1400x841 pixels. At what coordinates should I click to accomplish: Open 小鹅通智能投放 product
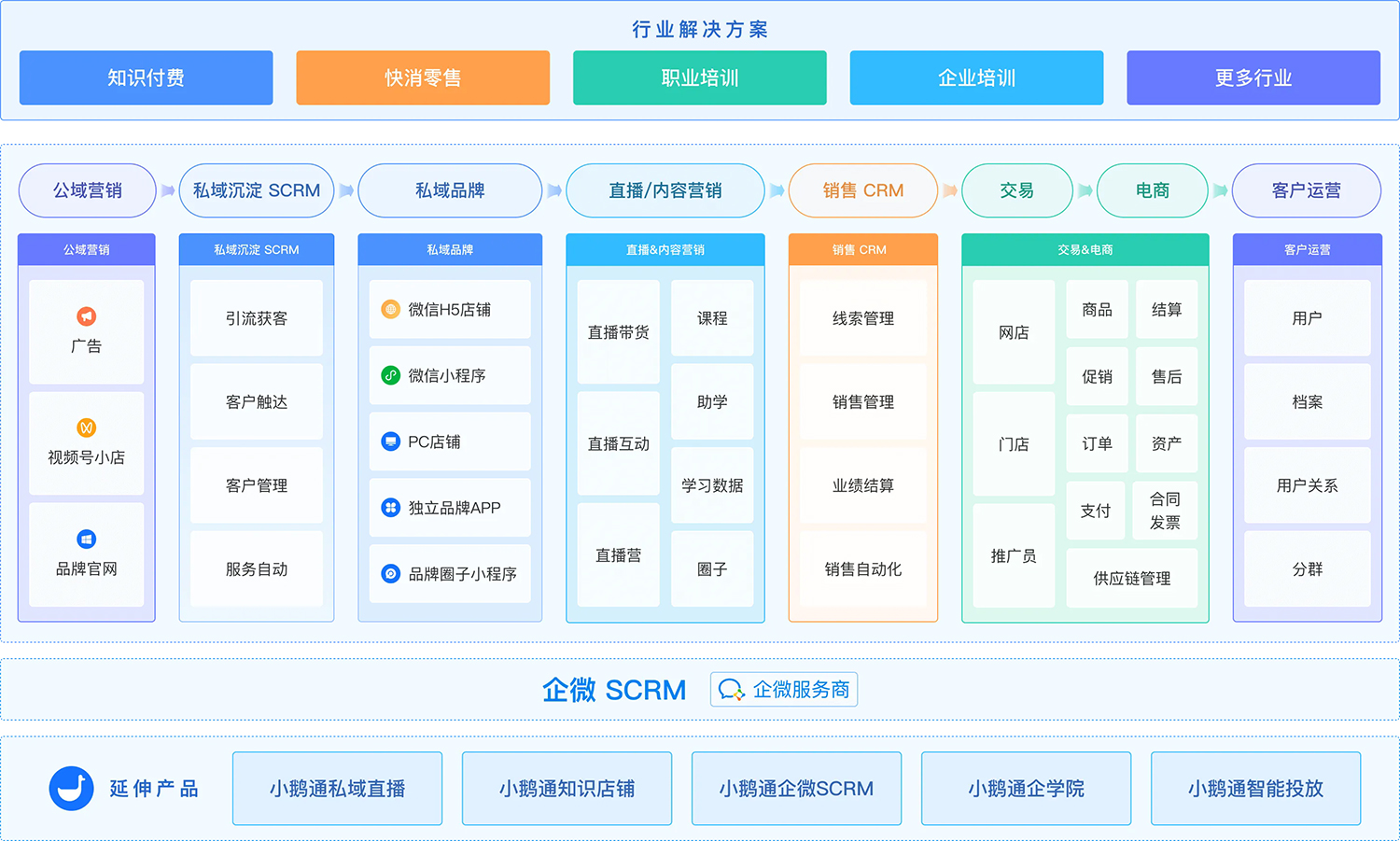coord(1255,789)
